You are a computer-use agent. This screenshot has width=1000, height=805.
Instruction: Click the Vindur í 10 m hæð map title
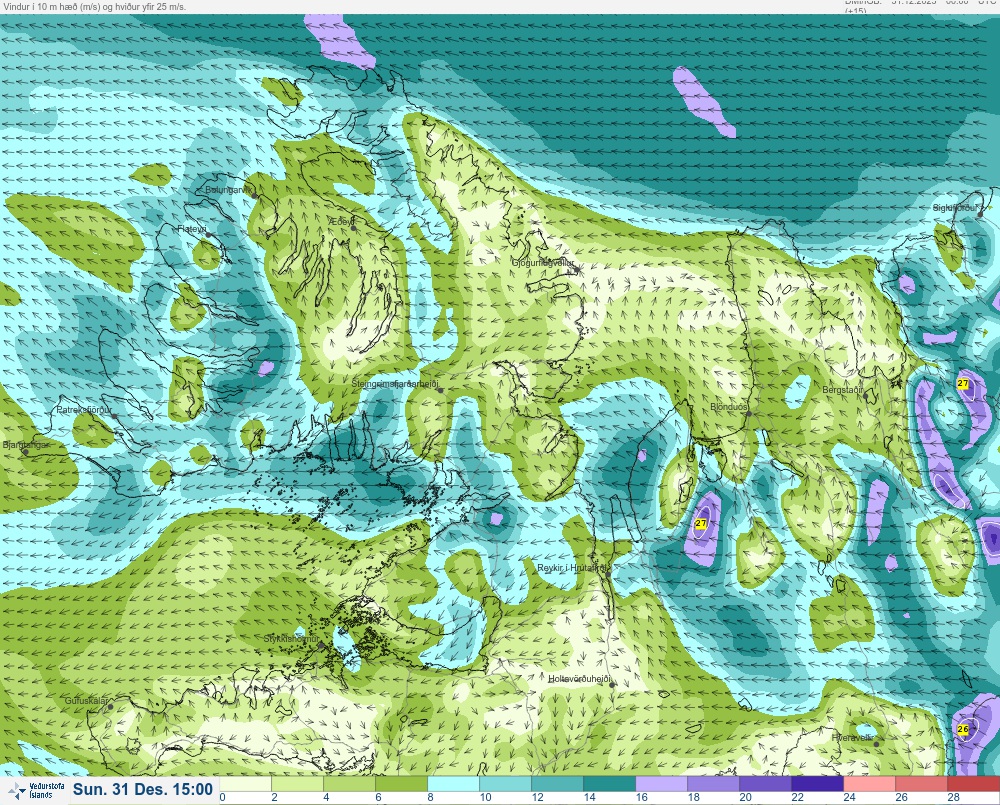point(95,6)
